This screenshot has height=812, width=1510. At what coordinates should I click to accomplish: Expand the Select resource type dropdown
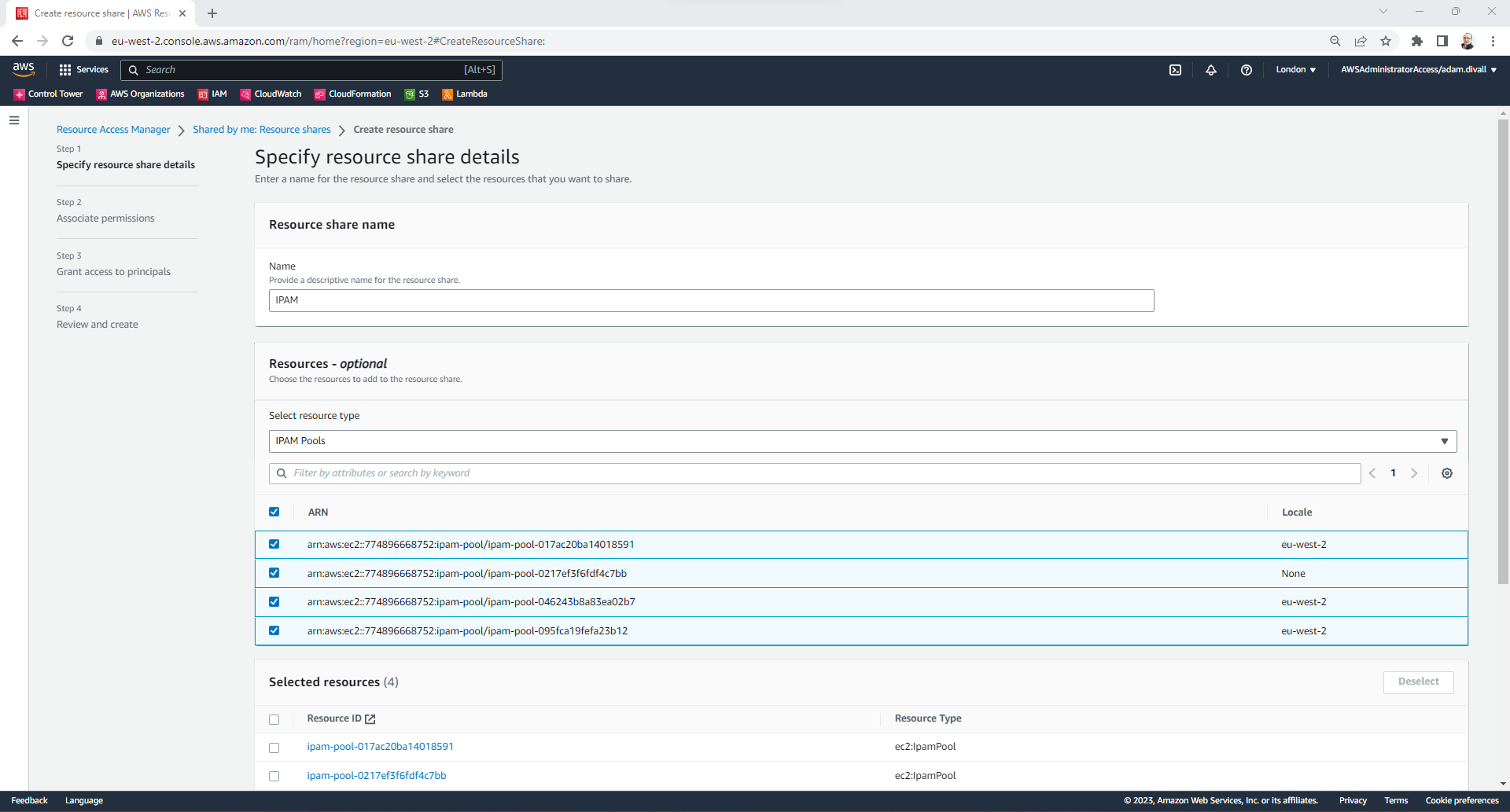pos(863,441)
